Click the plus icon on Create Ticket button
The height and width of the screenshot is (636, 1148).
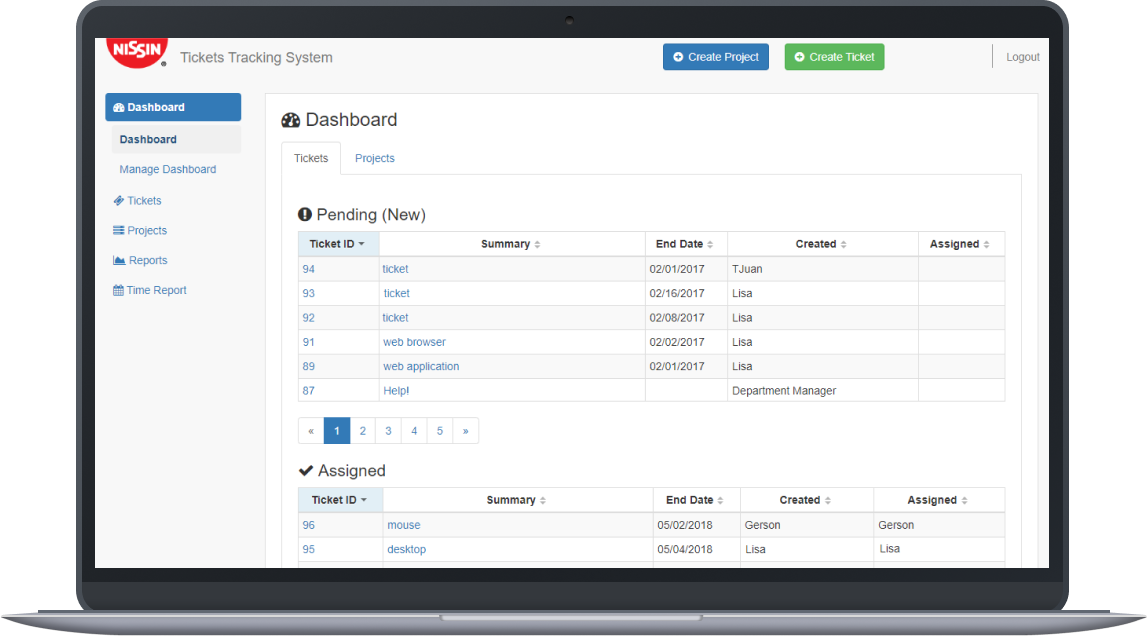(x=800, y=57)
